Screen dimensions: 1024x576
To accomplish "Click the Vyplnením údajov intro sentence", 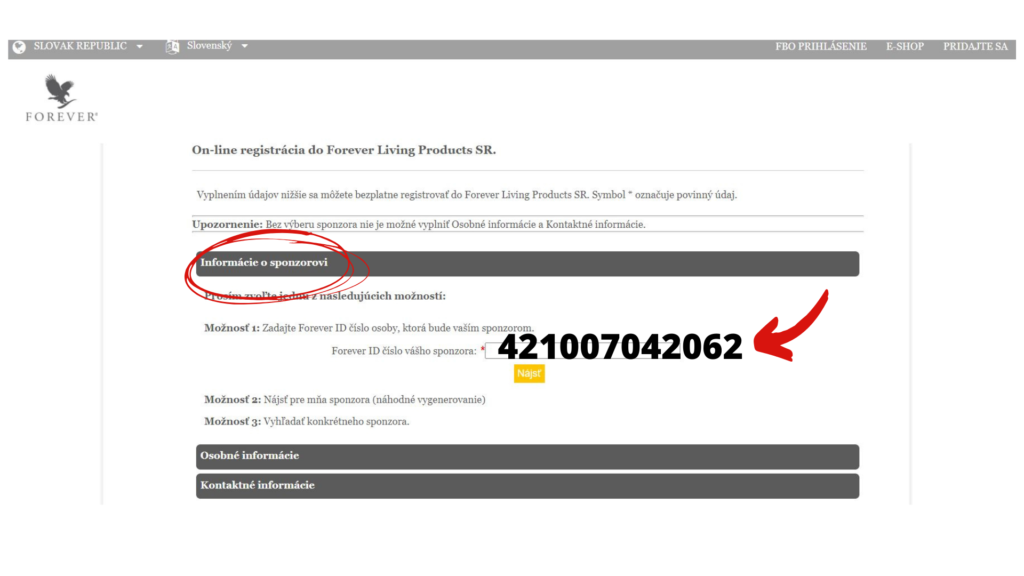I will (466, 195).
